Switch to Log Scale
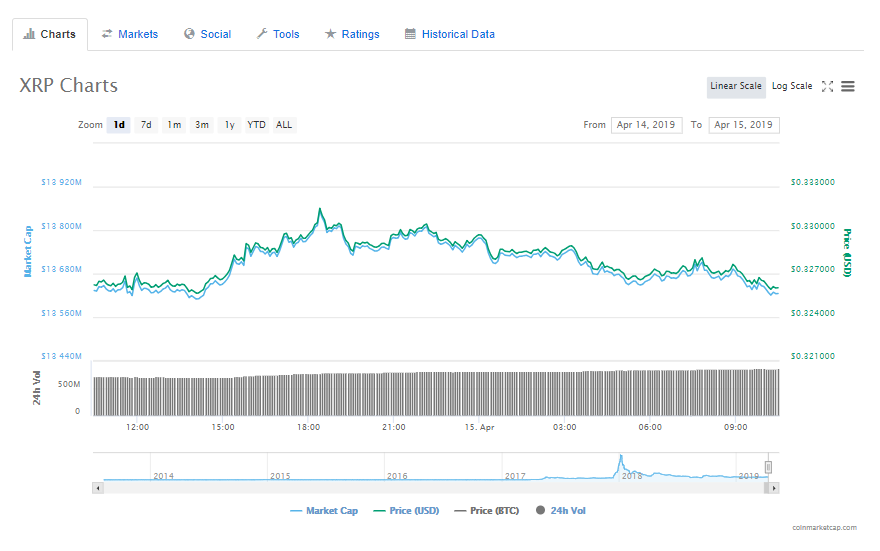The height and width of the screenshot is (551, 880). (x=792, y=86)
